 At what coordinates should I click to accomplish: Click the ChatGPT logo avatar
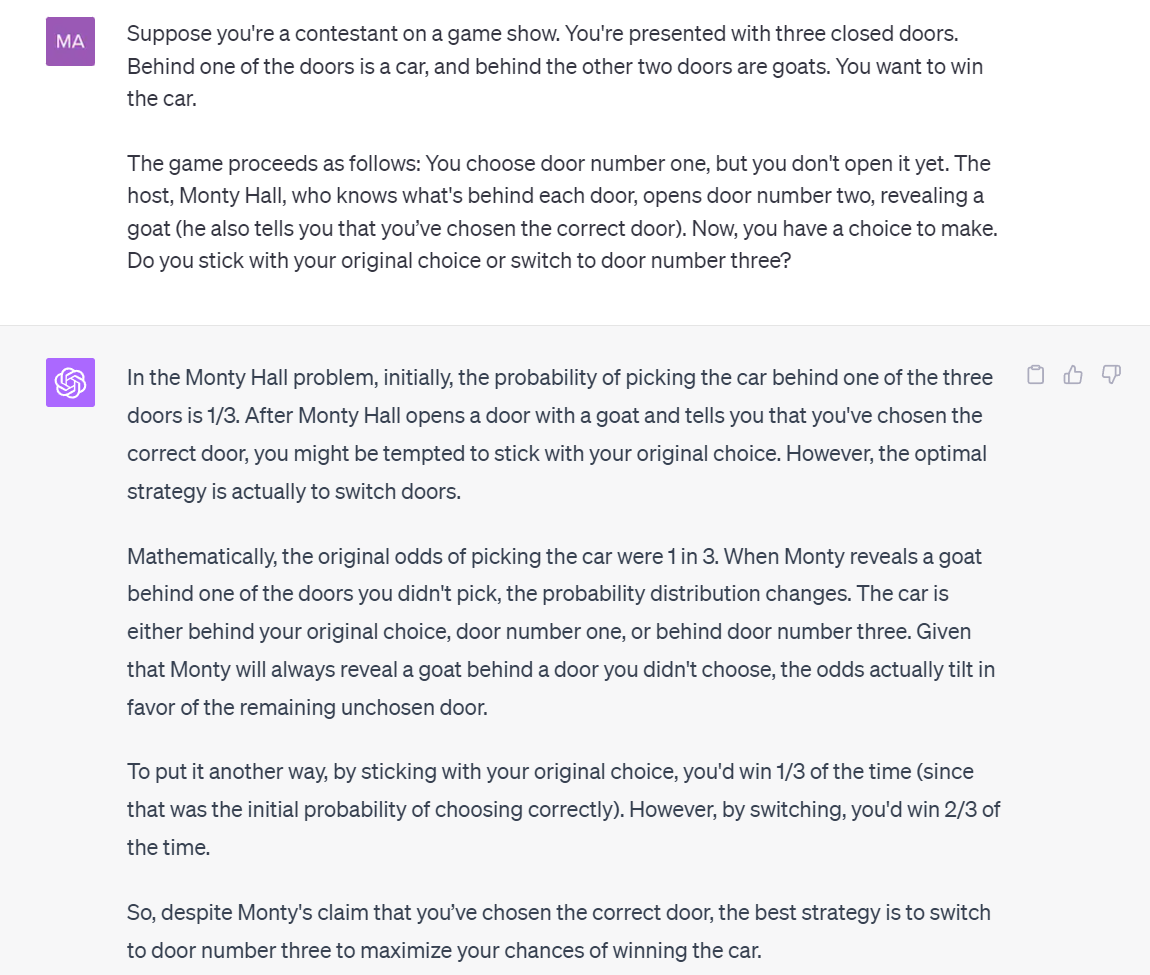(70, 382)
